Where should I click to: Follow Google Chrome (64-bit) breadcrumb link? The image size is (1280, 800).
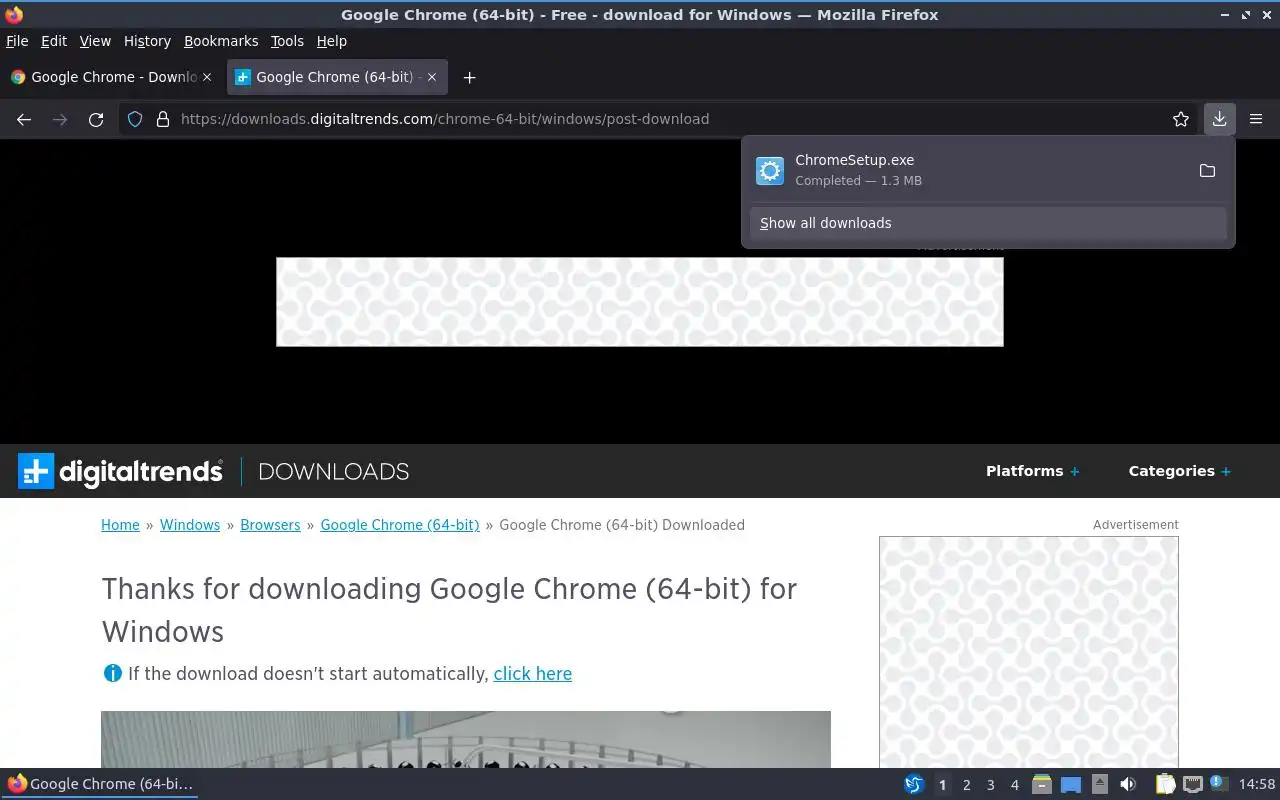pyautogui.click(x=400, y=524)
